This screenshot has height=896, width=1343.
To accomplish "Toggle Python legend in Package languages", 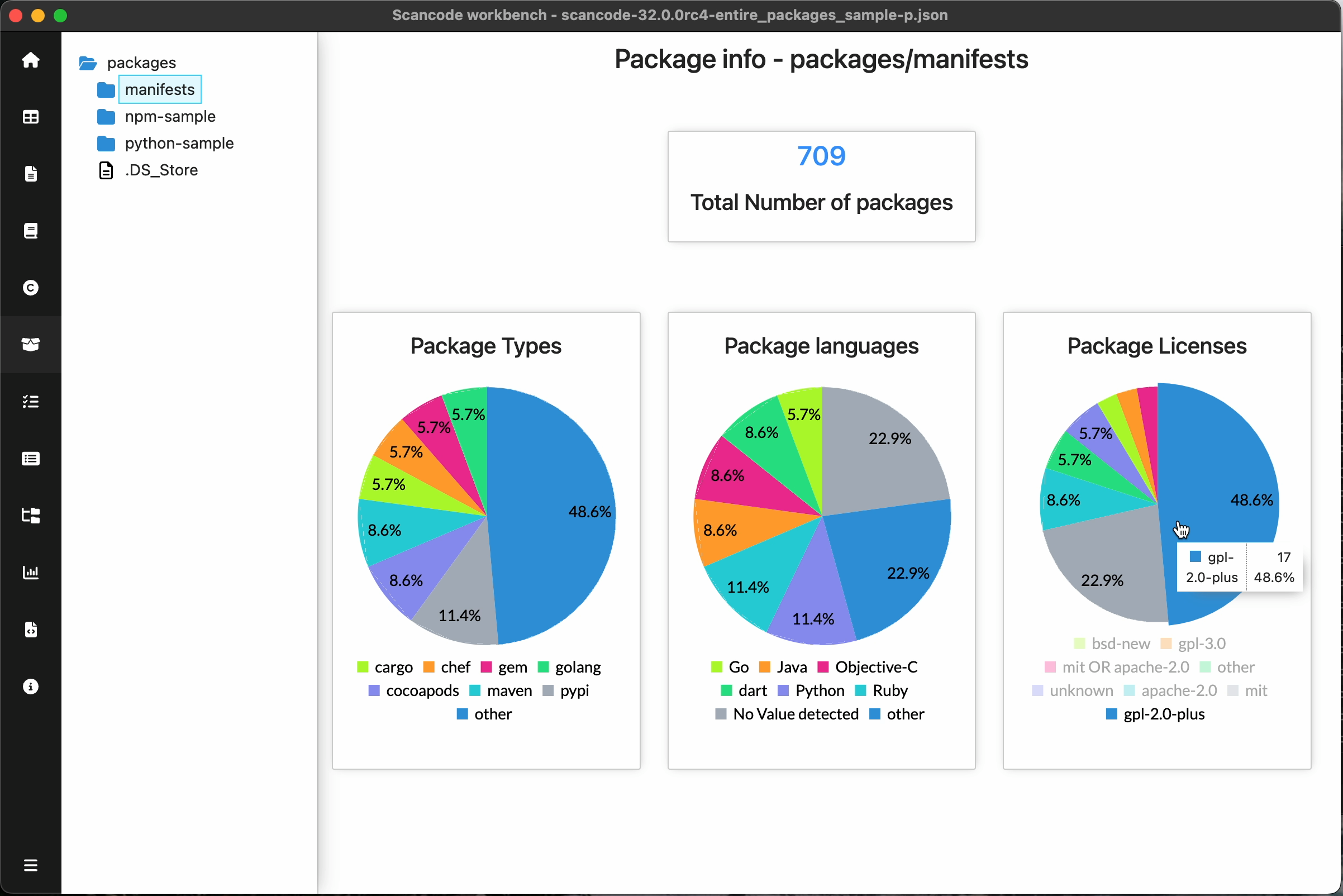I will pos(811,690).
